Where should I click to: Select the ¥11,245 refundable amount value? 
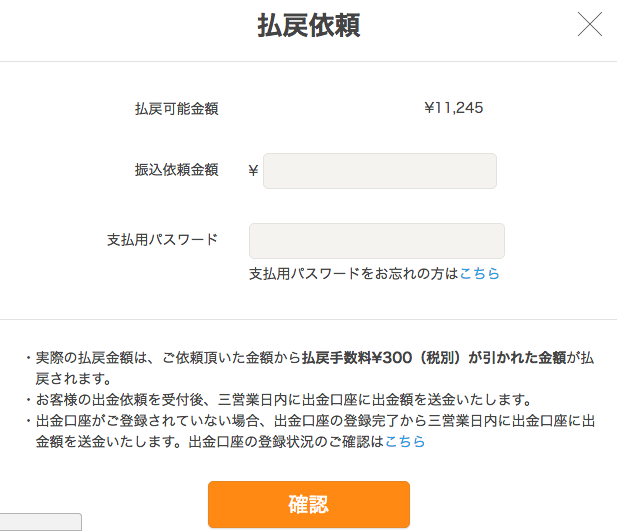coord(454,108)
